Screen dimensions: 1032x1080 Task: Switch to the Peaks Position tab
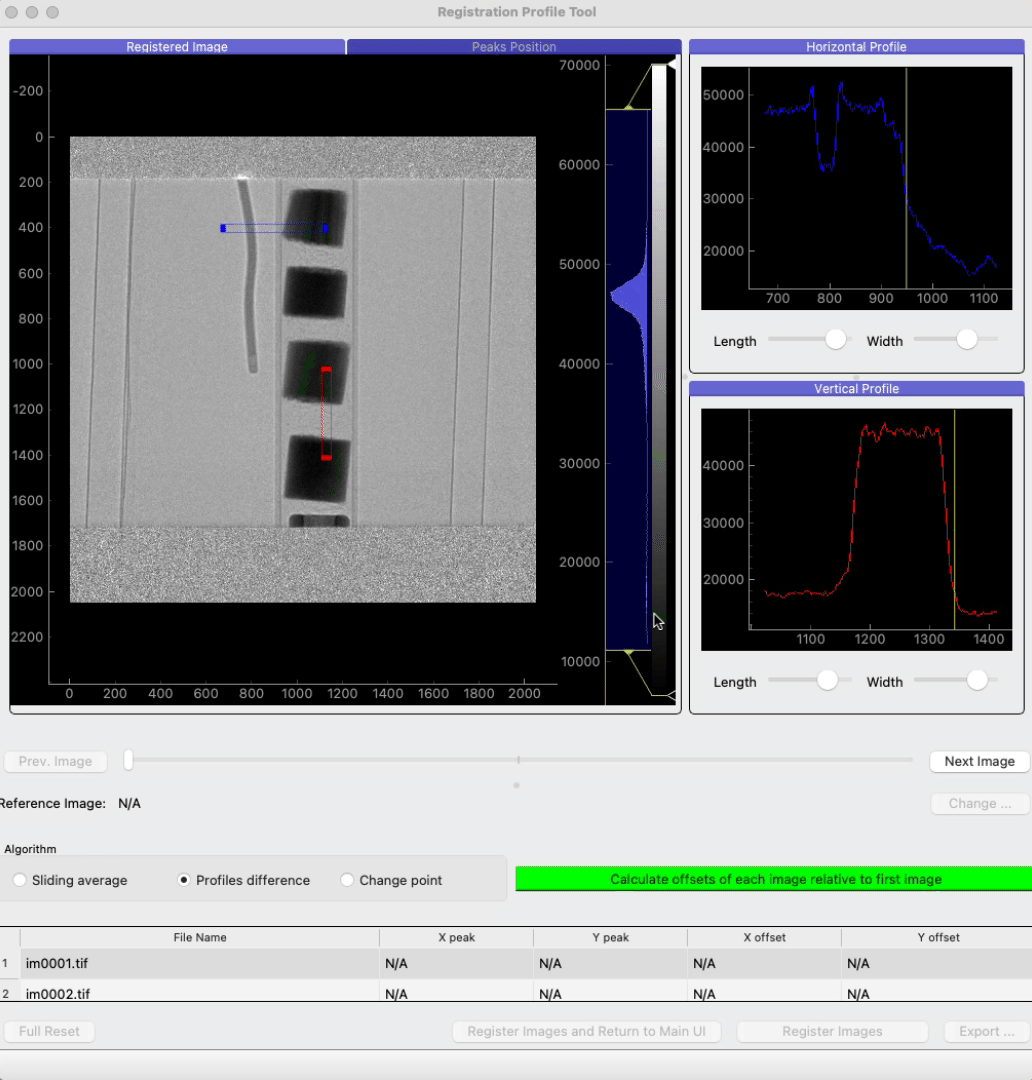pos(514,47)
